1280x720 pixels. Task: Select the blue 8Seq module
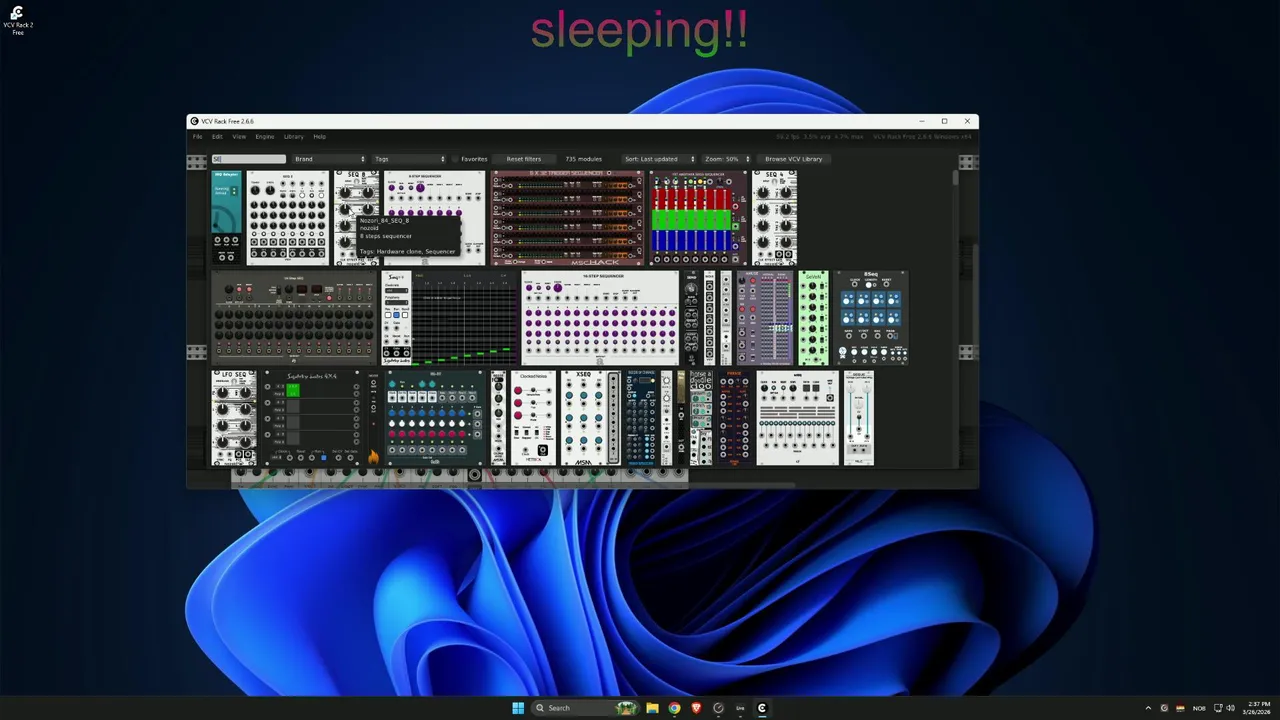871,318
